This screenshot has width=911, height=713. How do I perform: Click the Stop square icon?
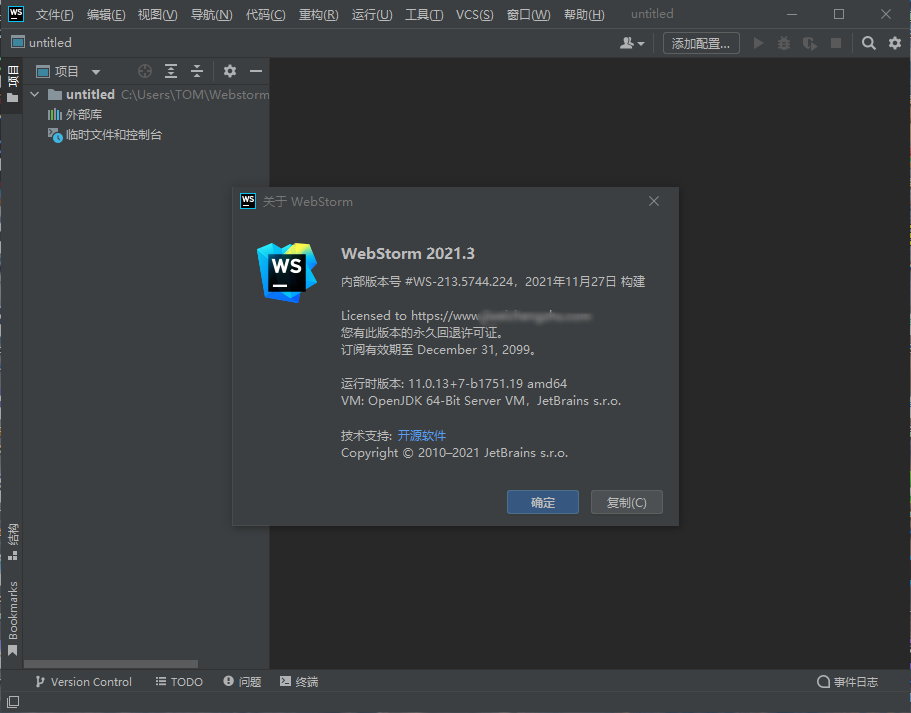(x=836, y=43)
